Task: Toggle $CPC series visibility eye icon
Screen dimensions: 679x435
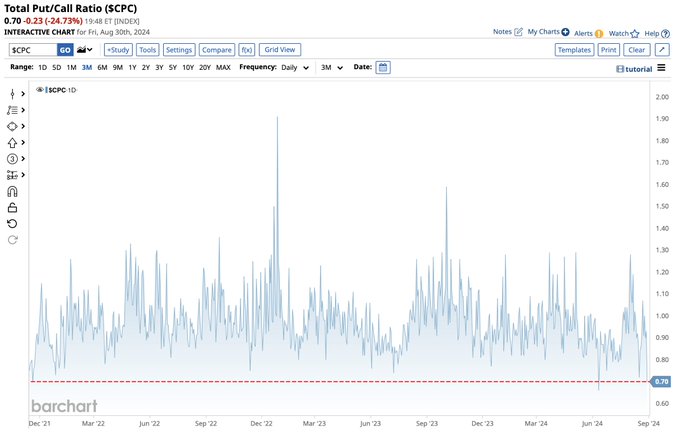Action: [x=39, y=90]
